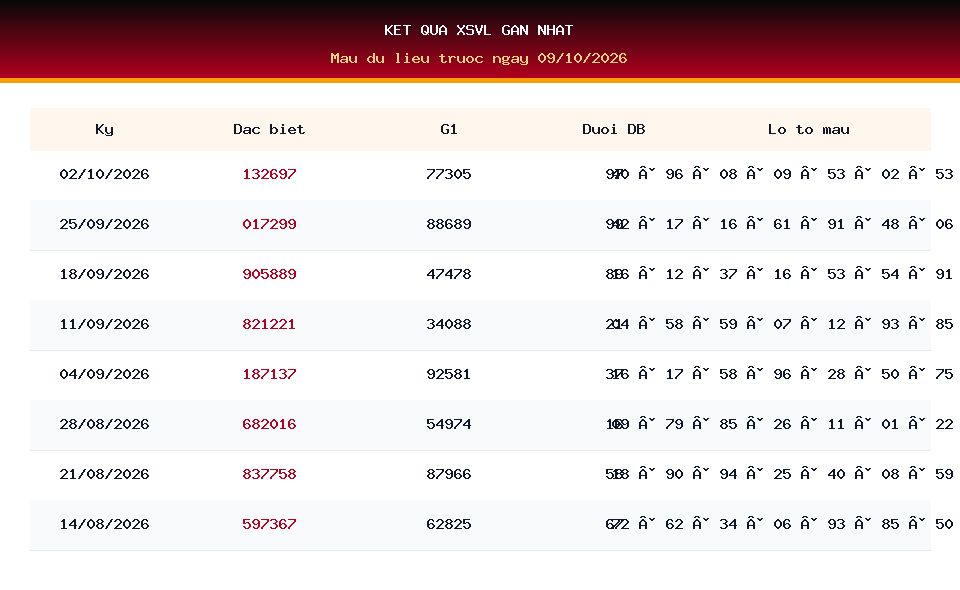Screen dimensions: 960x590
Task: Click the Duoi DB column header
Action: pyautogui.click(x=613, y=129)
